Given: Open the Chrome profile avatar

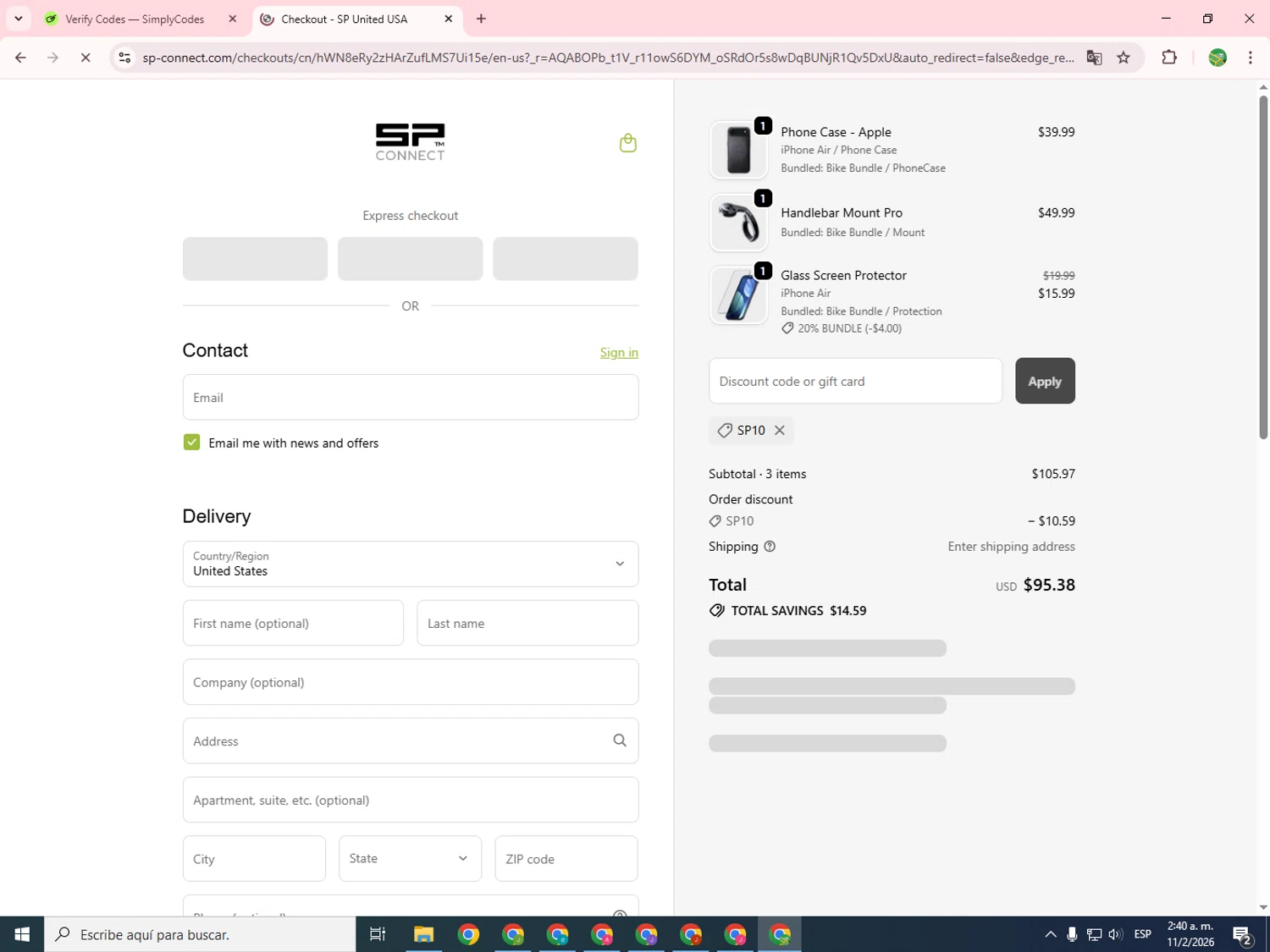Looking at the screenshot, I should [x=1218, y=58].
